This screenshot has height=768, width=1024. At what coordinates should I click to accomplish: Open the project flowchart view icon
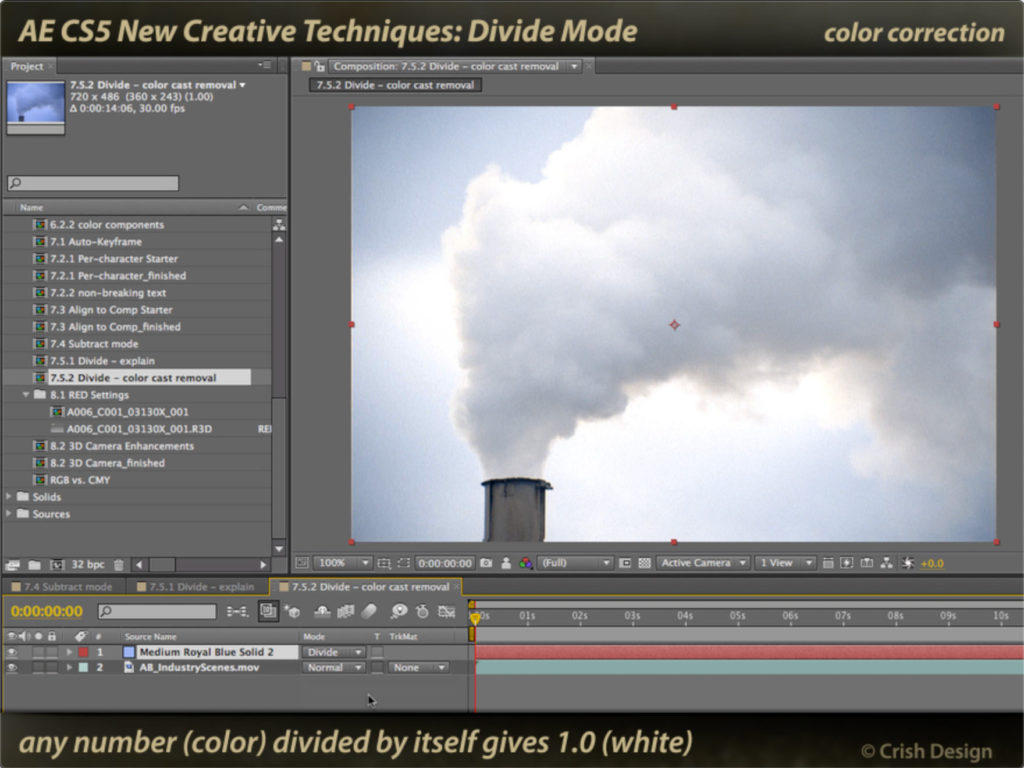point(279,225)
